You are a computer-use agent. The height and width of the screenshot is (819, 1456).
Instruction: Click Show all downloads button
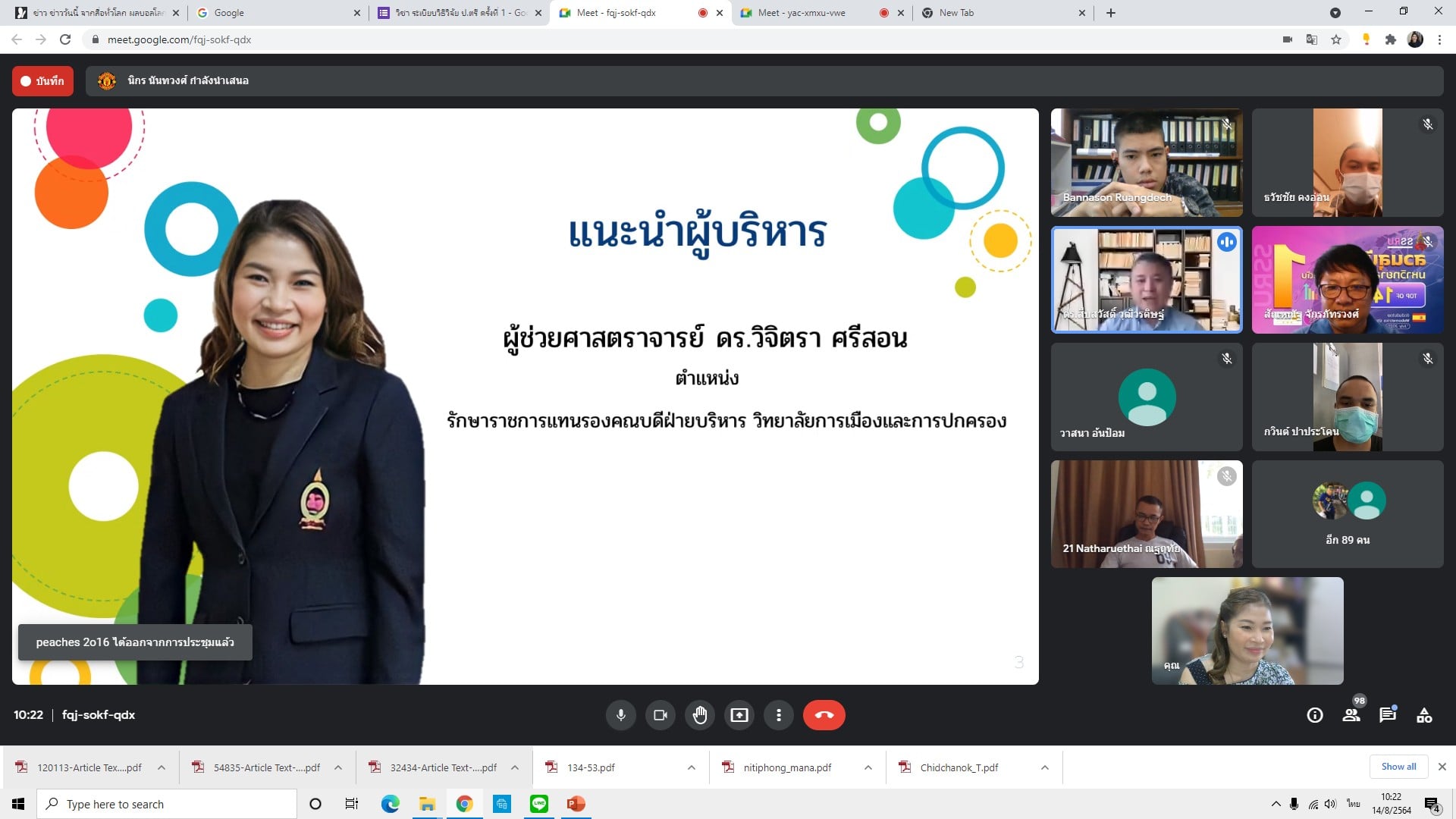pyautogui.click(x=1398, y=767)
